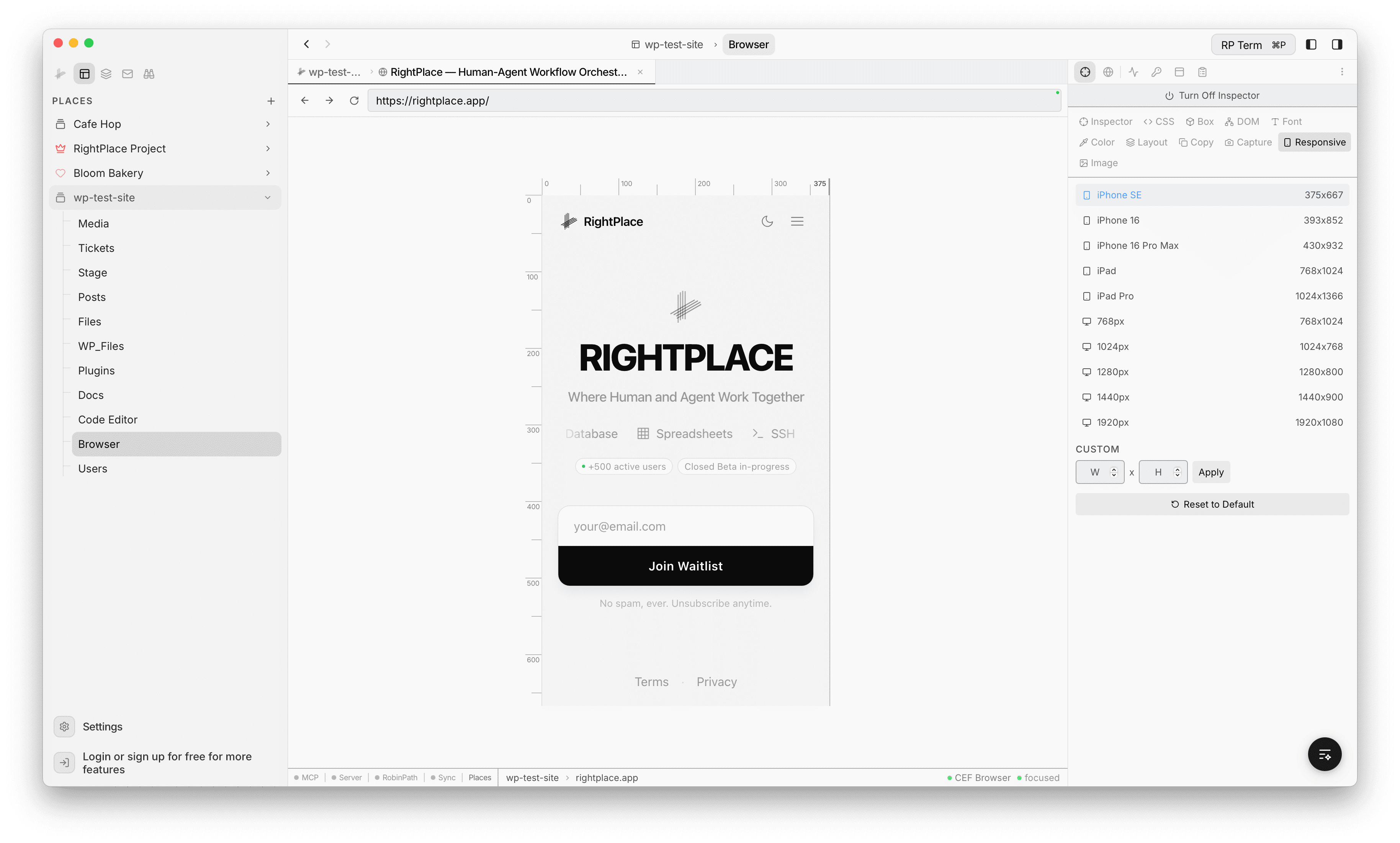Enable the Capture inspection mode
This screenshot has width=1400, height=843.
point(1248,142)
